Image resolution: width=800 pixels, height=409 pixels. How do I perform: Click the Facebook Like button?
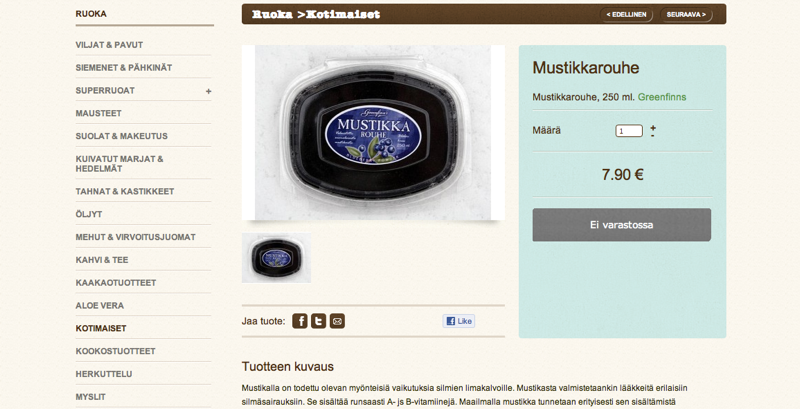pos(459,321)
